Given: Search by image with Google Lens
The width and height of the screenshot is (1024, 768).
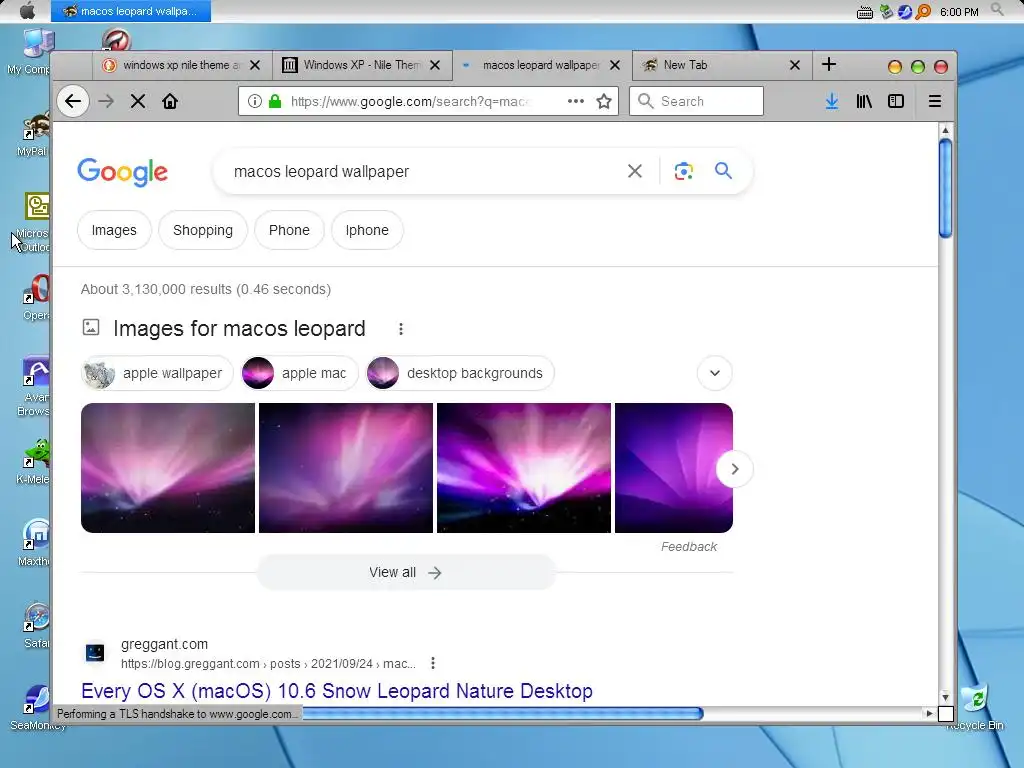Looking at the screenshot, I should tap(684, 171).
